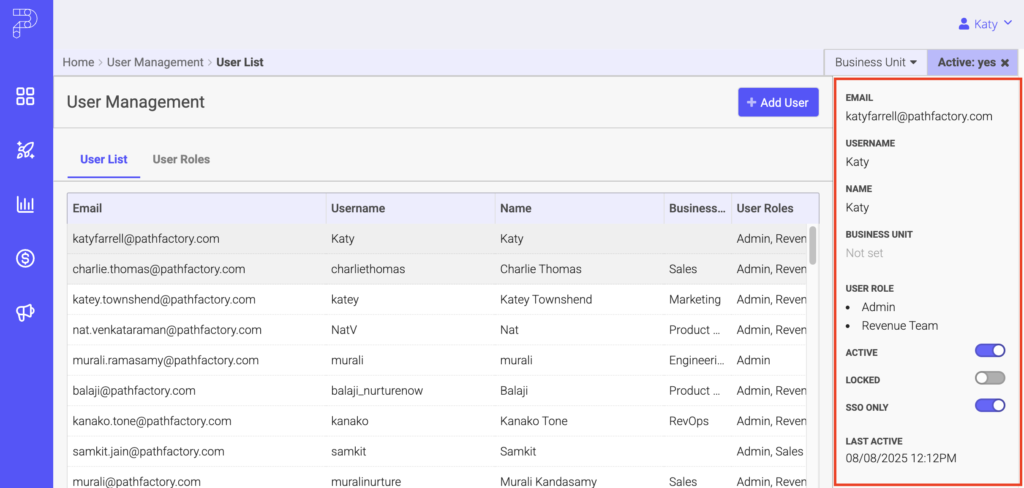Select row katyfarrell@pathfactory.com
This screenshot has height=488, width=1024.
(x=438, y=239)
